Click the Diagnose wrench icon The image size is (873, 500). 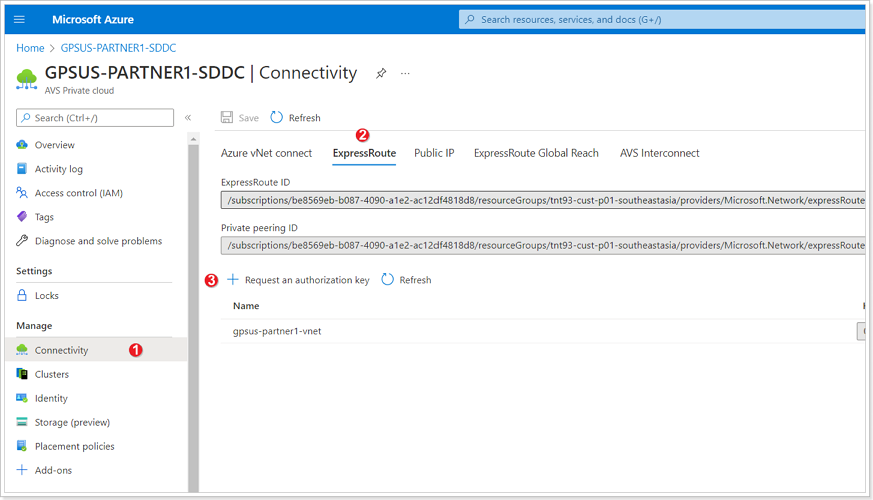coord(22,241)
